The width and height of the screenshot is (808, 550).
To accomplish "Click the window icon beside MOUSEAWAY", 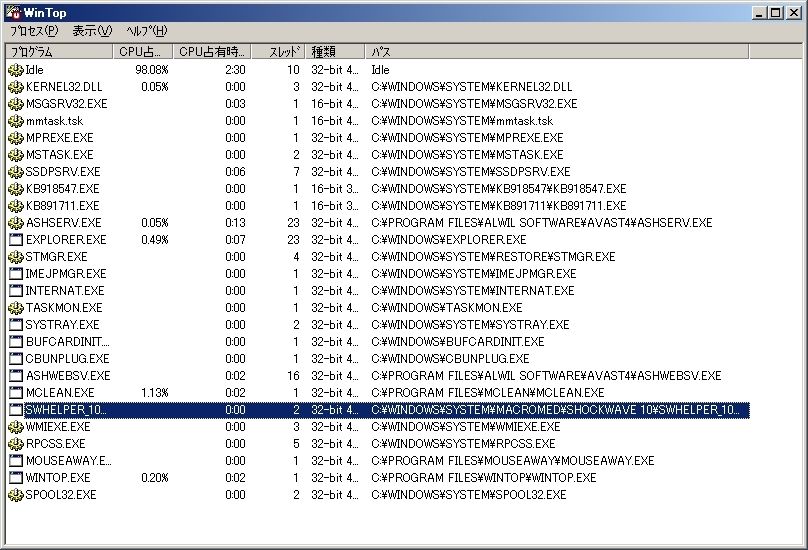I will point(16,461).
